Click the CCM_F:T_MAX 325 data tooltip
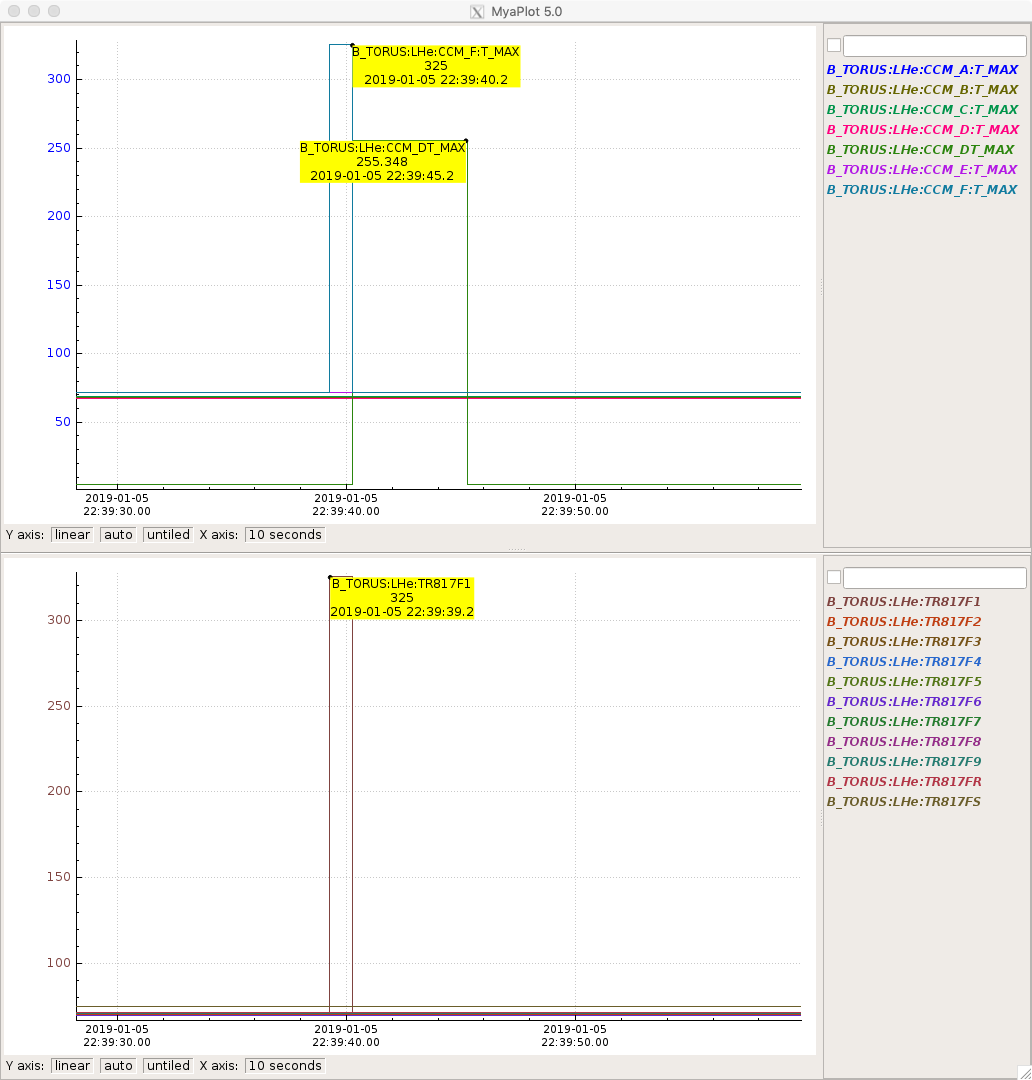1032x1080 pixels. pyautogui.click(x=436, y=66)
